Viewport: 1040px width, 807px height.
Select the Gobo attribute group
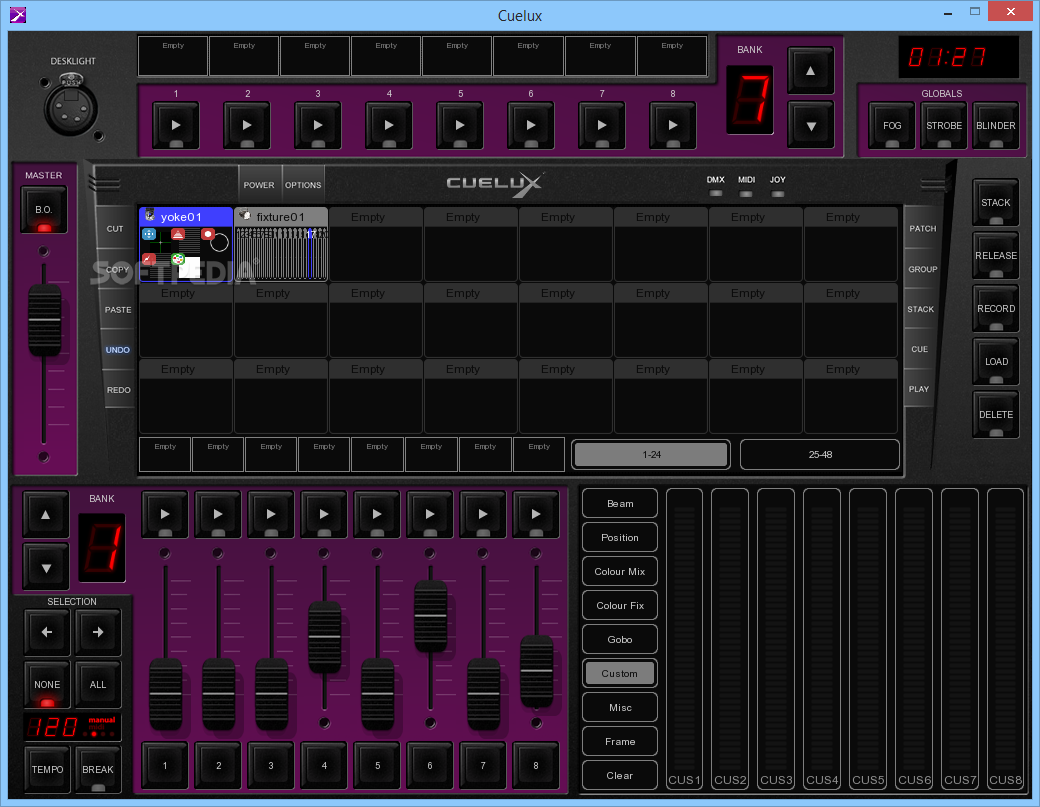pyautogui.click(x=620, y=639)
